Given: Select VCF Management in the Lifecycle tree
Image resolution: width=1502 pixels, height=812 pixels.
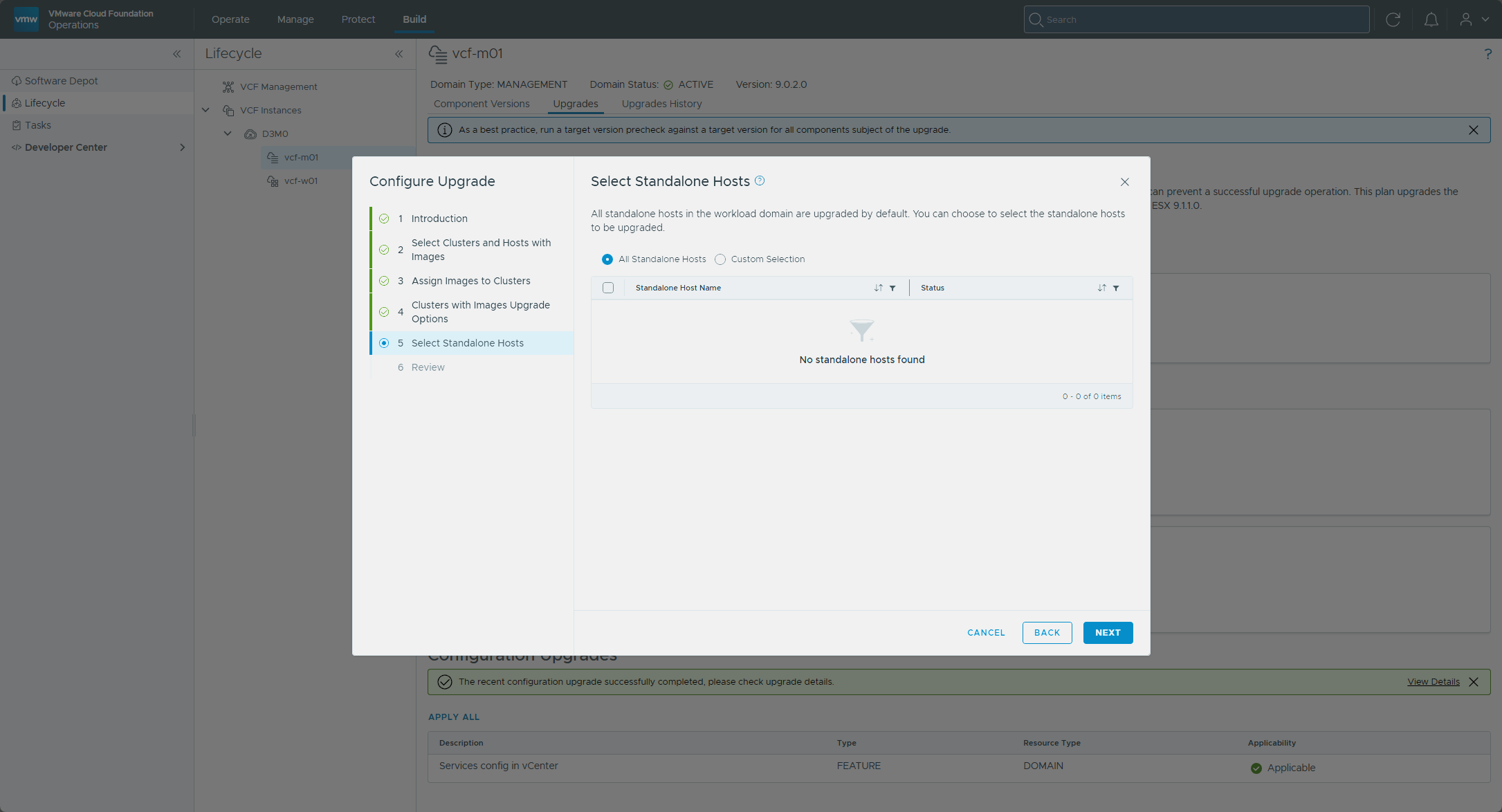Looking at the screenshot, I should [279, 86].
